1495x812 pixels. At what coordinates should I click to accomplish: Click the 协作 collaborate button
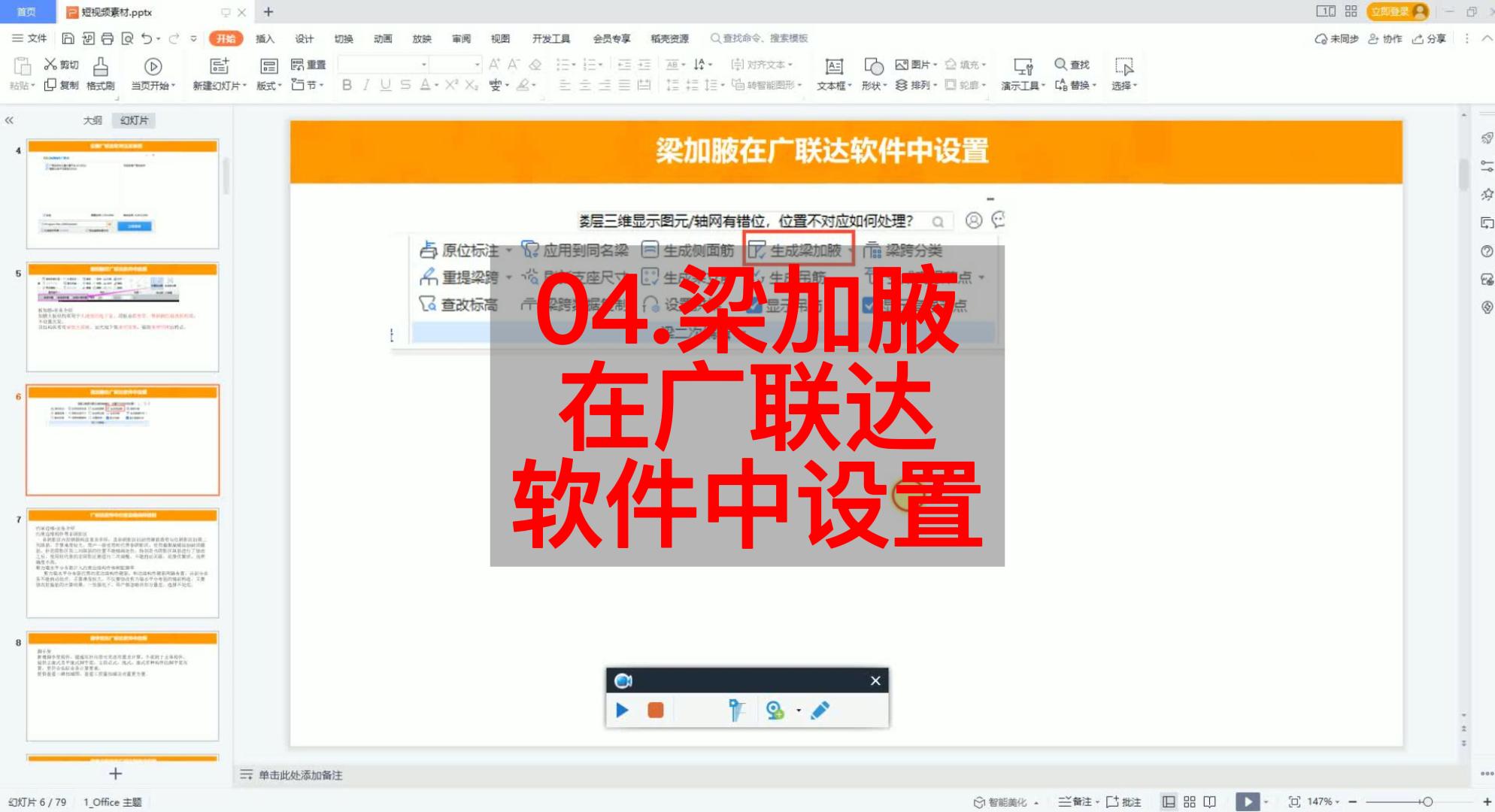[1384, 38]
